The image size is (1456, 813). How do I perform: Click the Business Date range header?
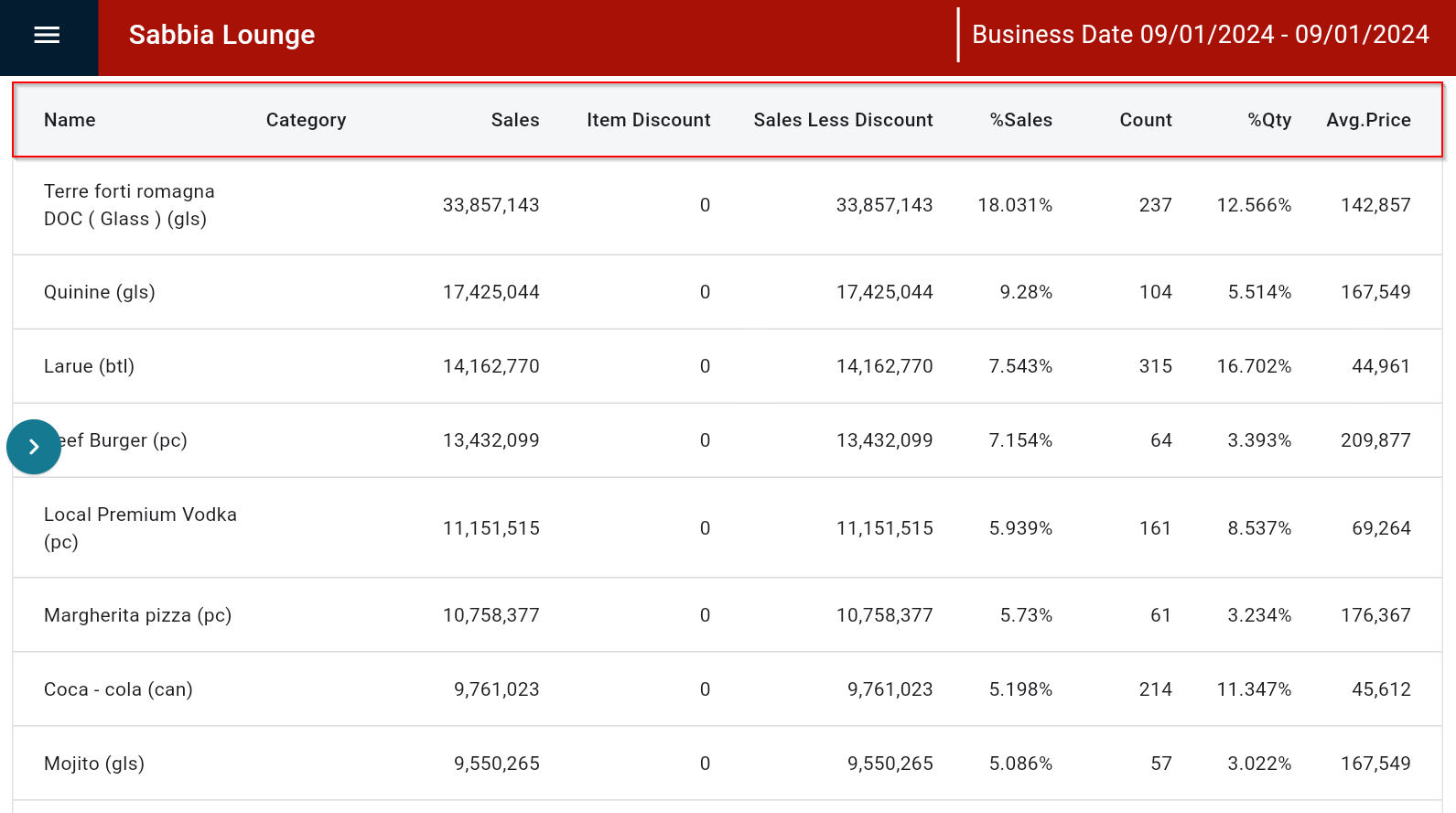1200,35
